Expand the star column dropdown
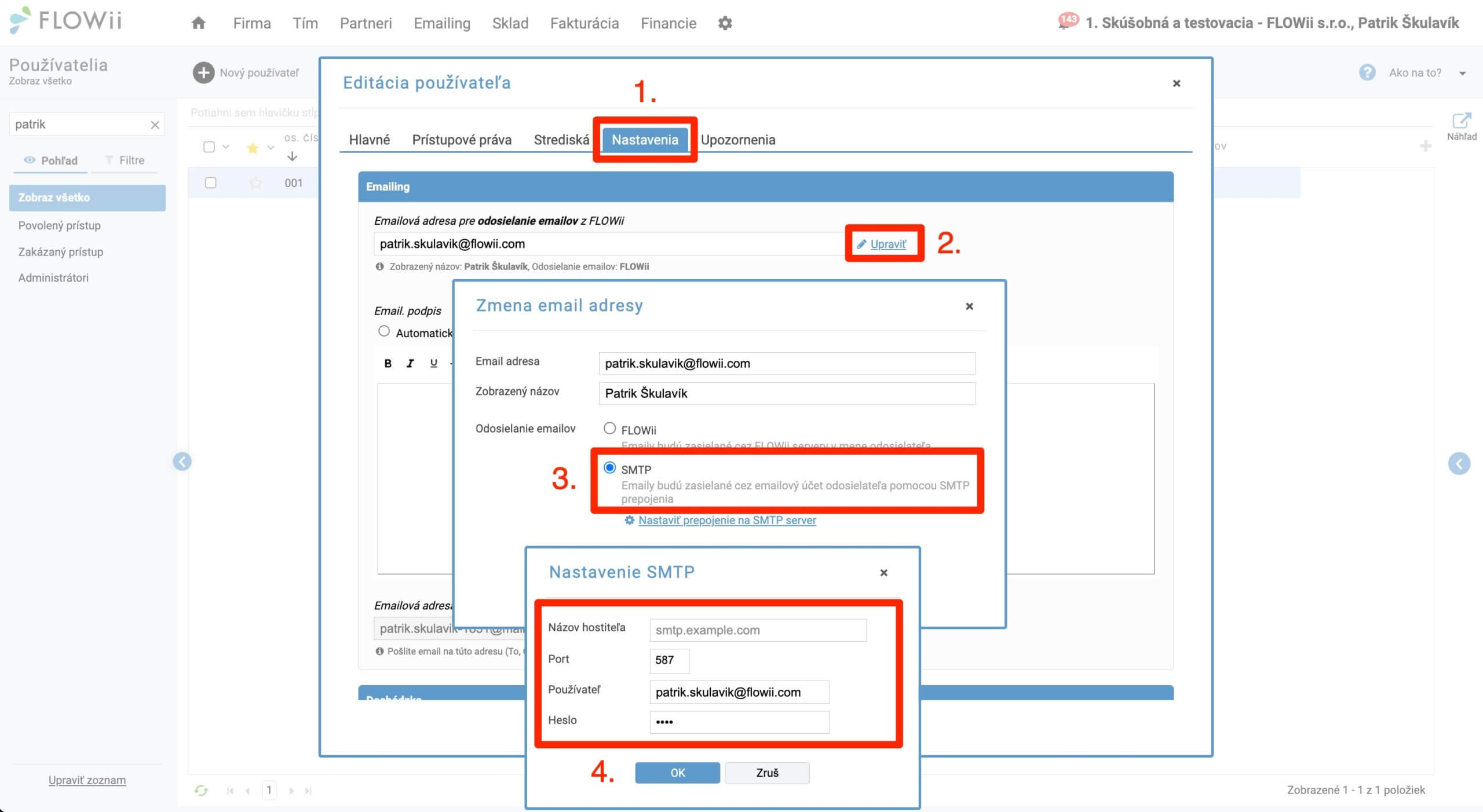The image size is (1483, 812). tap(271, 148)
